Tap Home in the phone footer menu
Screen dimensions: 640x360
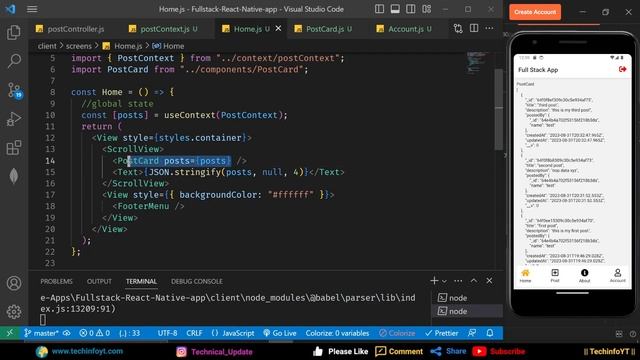pos(525,276)
